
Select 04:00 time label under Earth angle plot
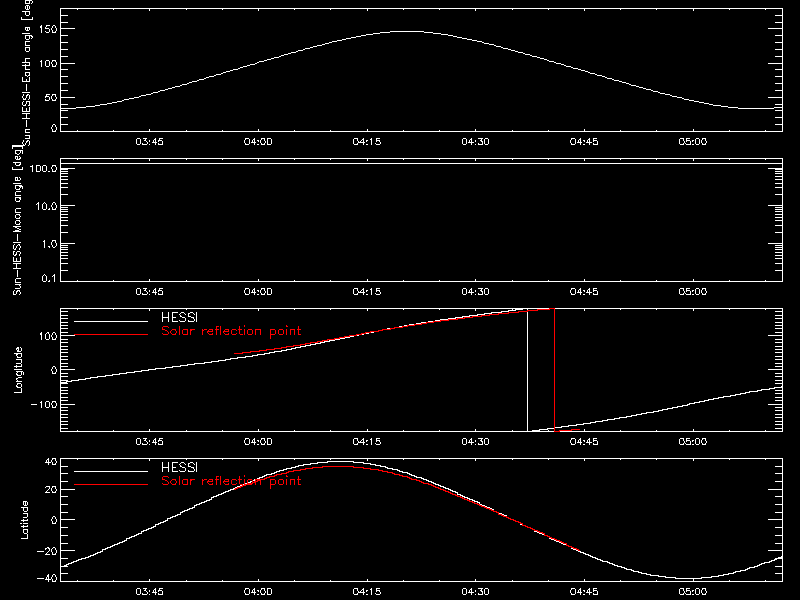(258, 141)
